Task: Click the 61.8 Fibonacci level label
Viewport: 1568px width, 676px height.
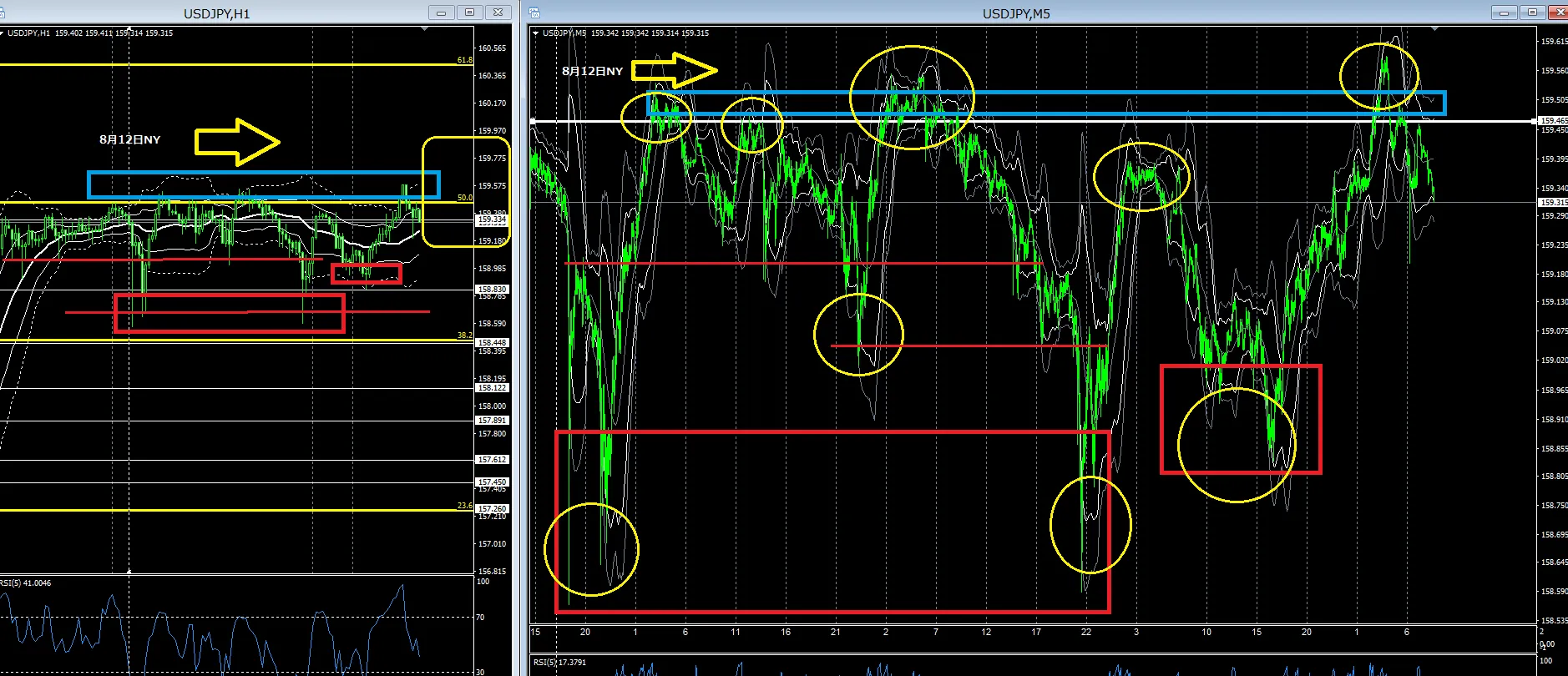Action: pyautogui.click(x=464, y=60)
